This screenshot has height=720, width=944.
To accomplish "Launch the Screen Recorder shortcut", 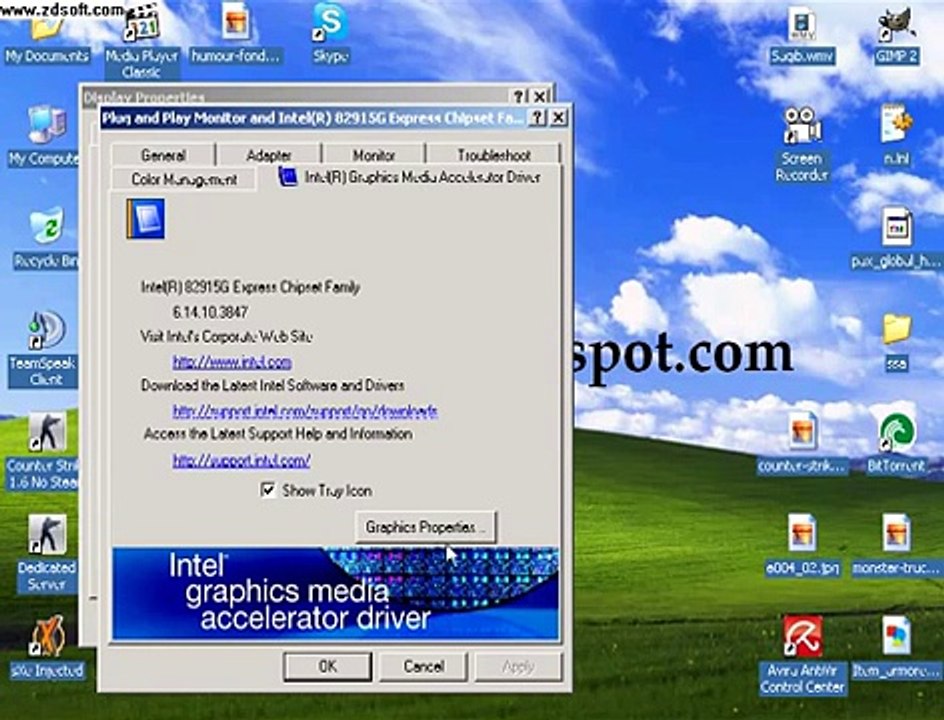I will [801, 144].
